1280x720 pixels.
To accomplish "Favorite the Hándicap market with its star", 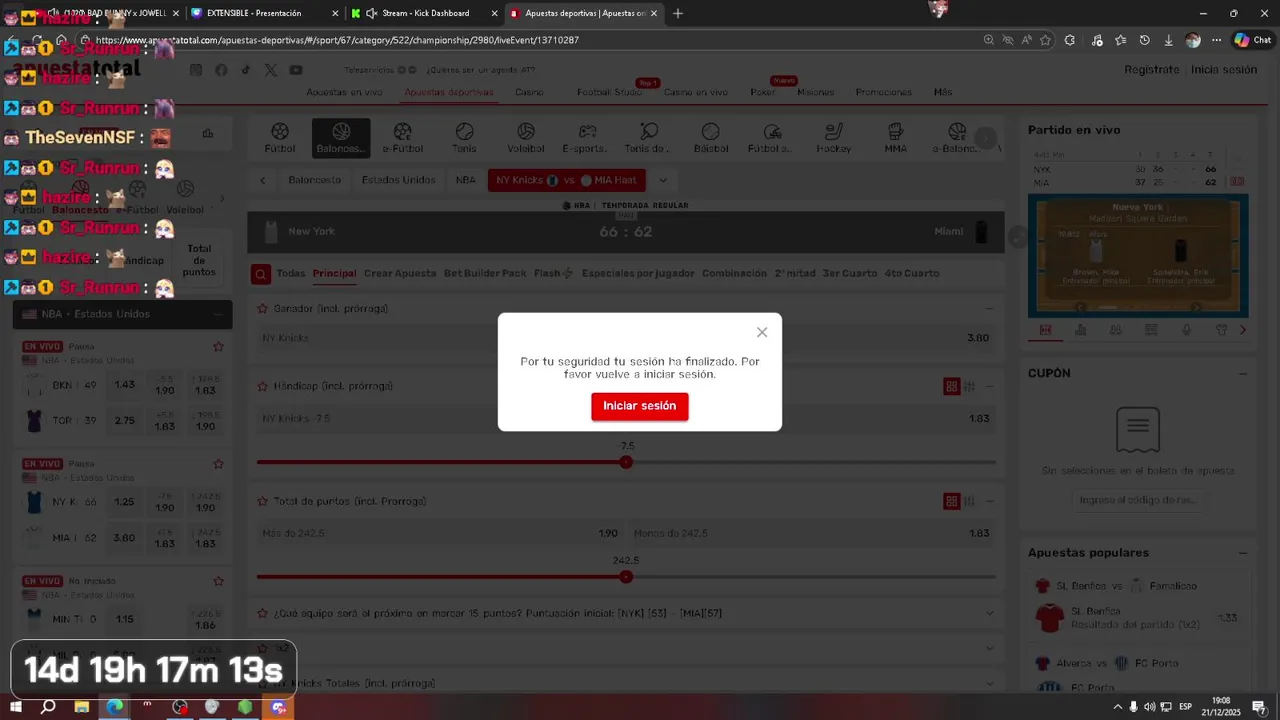I will [263, 386].
